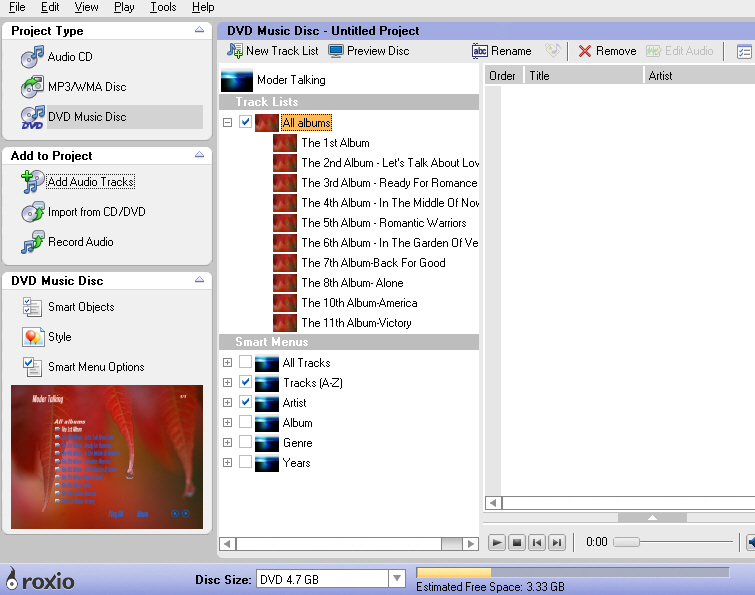755x595 pixels.
Task: Select the DVD Music Disc project icon
Action: [x=32, y=117]
